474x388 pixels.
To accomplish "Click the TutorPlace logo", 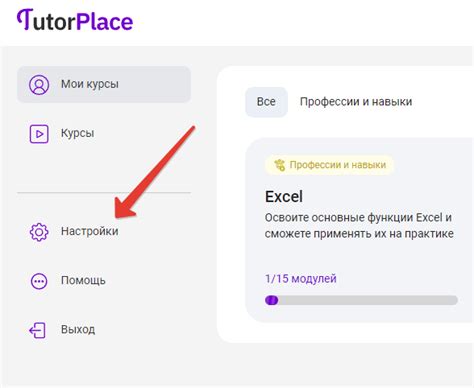I will (x=75, y=20).
